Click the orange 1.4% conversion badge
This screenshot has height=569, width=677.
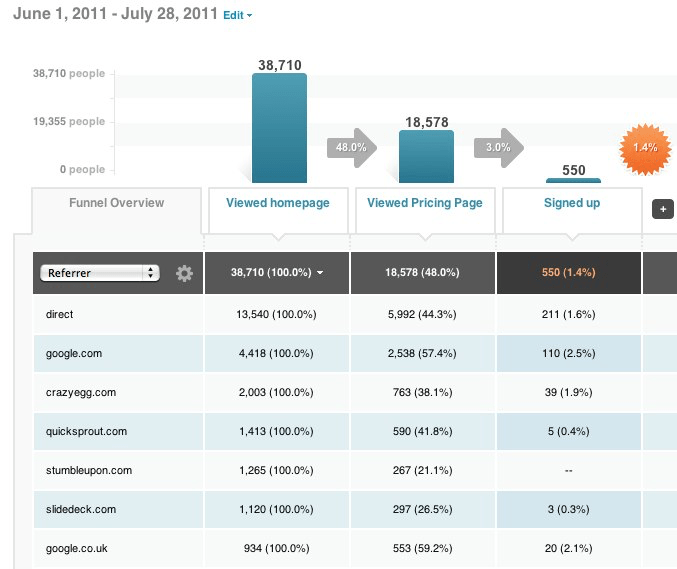coord(645,149)
